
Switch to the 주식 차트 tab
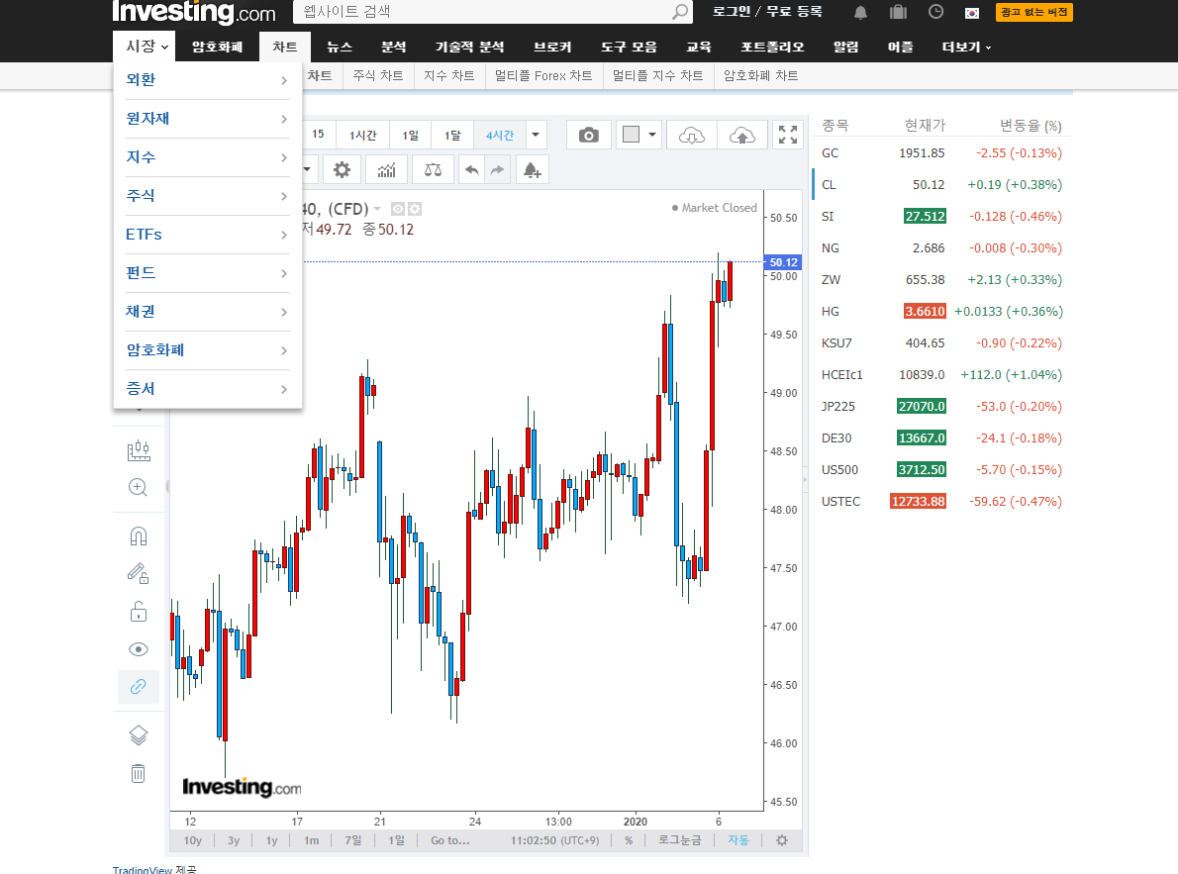(x=378, y=75)
